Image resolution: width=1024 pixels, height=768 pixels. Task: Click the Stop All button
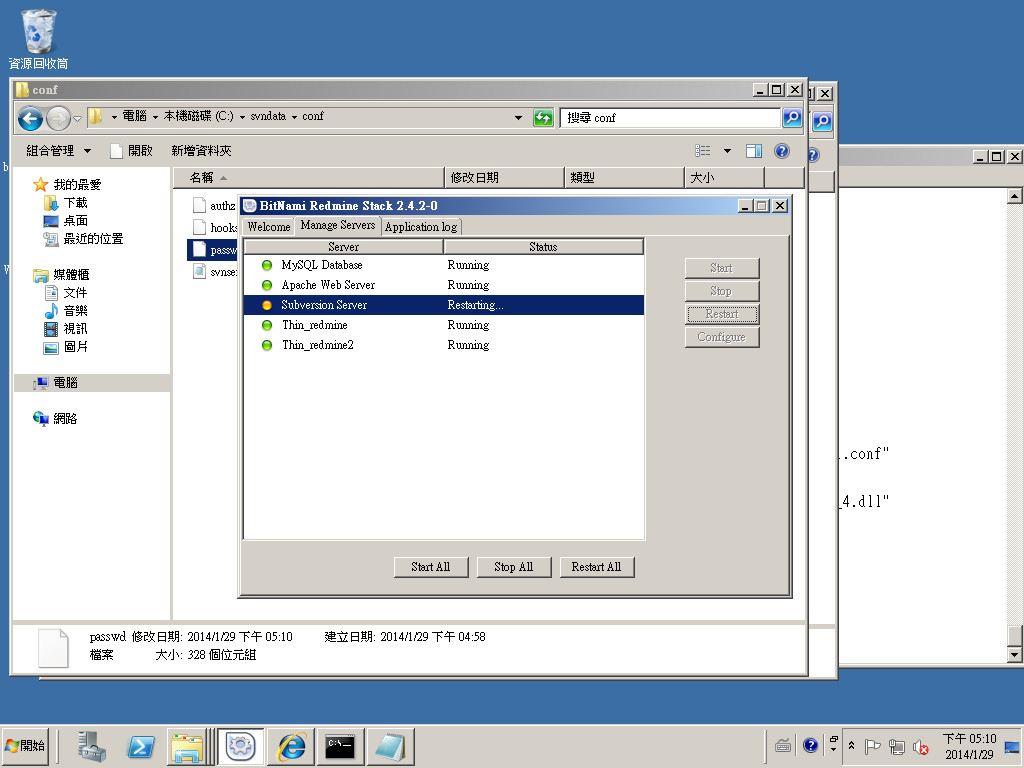coord(514,567)
